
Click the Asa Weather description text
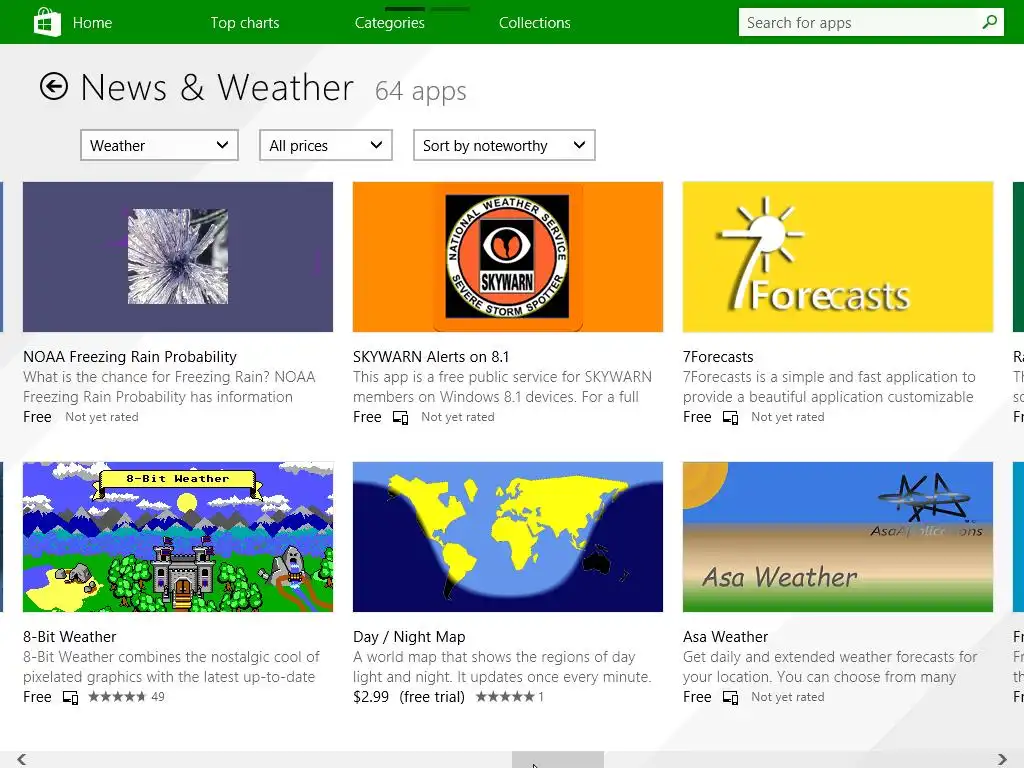click(830, 667)
